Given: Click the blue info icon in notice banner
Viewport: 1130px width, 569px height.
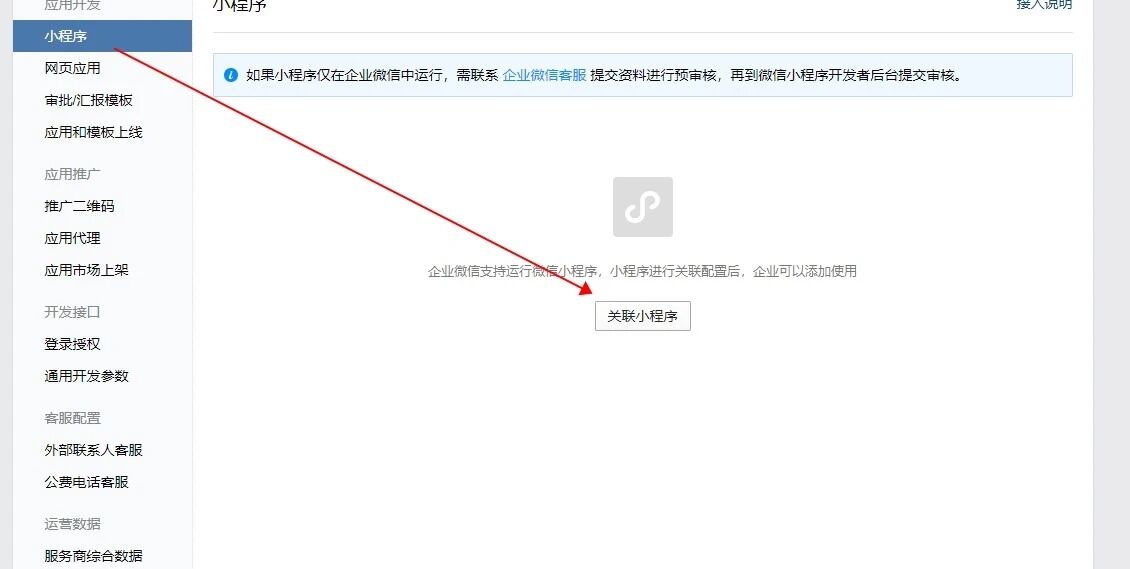Looking at the screenshot, I should pyautogui.click(x=231, y=75).
